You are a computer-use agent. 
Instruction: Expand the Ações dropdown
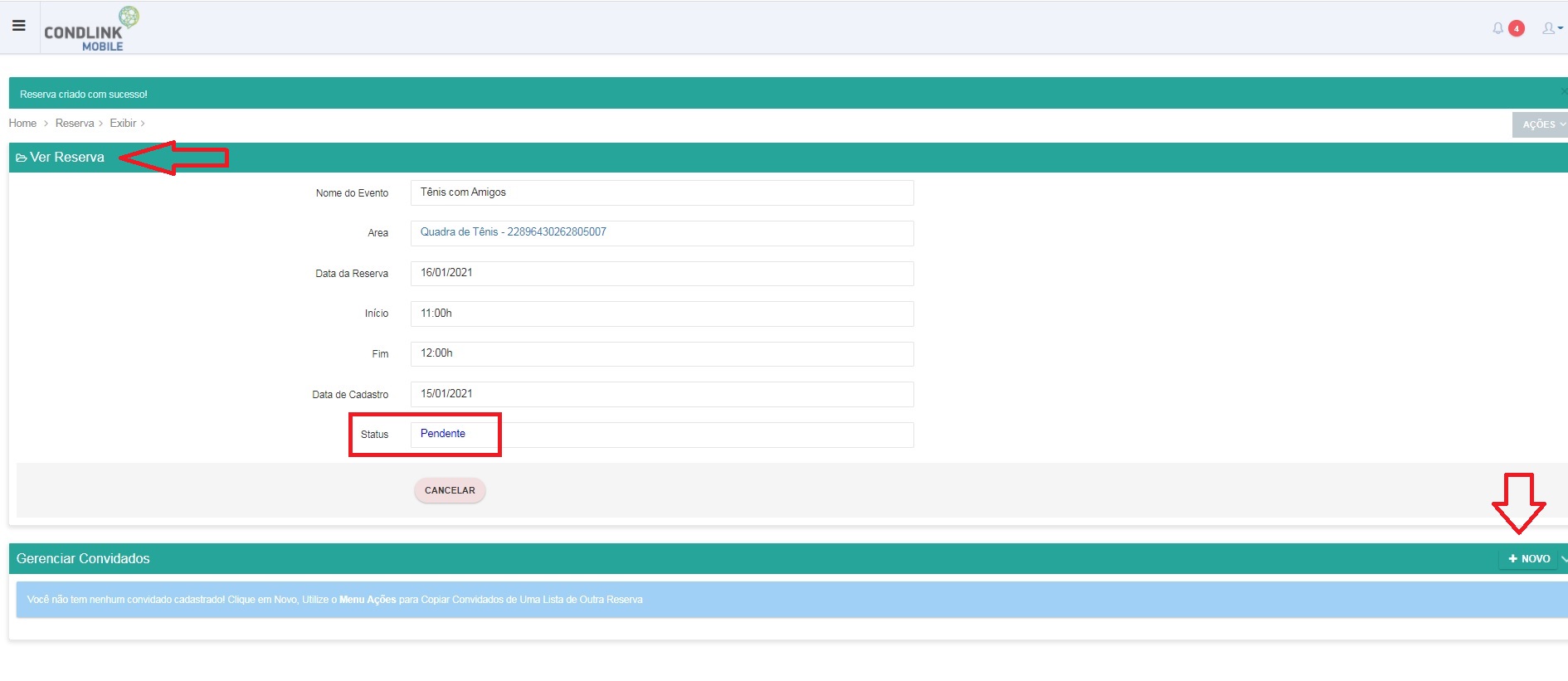(1541, 124)
